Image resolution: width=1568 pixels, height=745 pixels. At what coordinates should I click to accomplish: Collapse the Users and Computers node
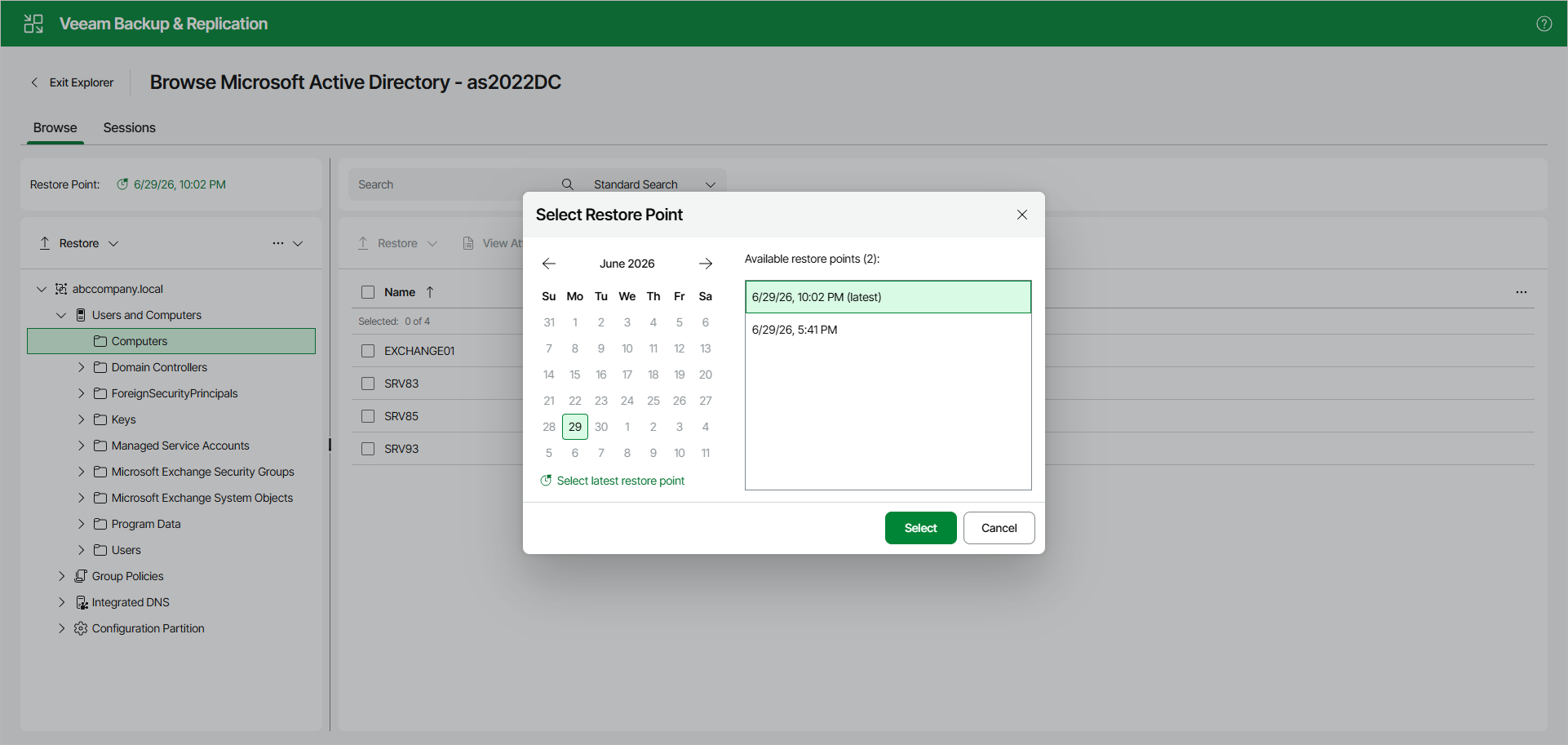[61, 315]
